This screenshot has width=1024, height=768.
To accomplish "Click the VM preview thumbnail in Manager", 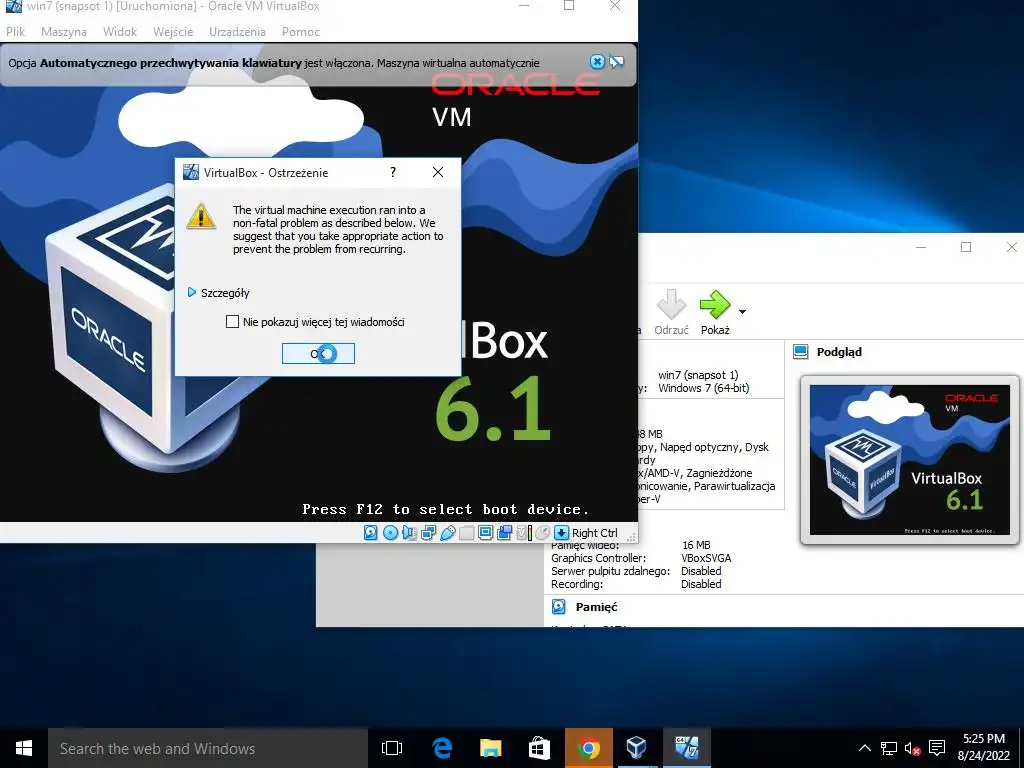I will [910, 460].
